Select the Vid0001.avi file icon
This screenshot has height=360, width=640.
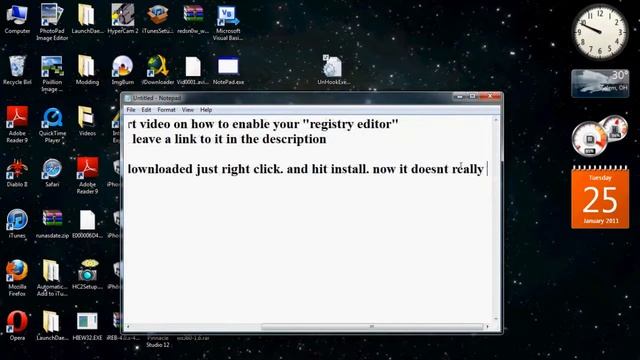point(193,70)
